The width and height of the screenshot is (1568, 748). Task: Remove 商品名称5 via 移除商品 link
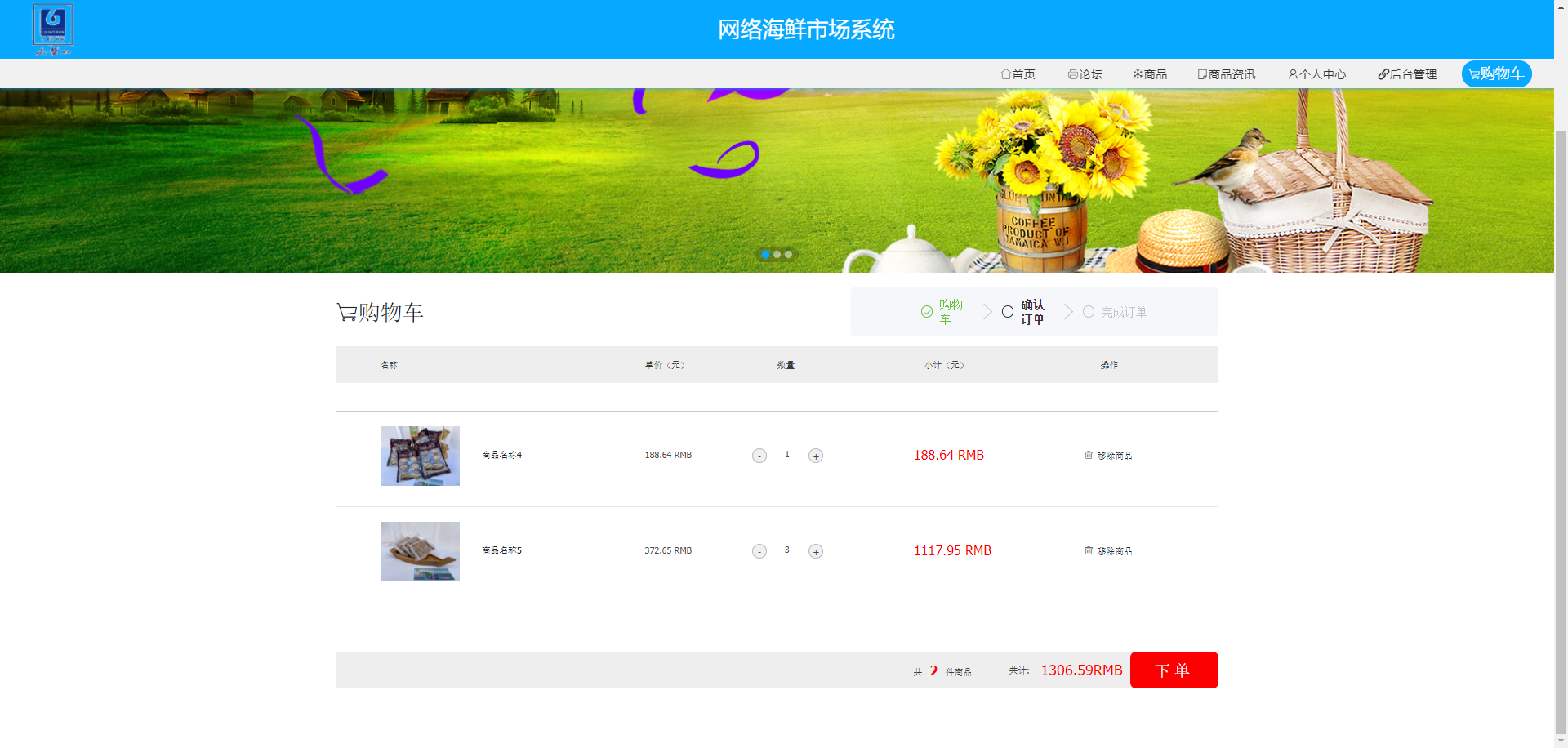click(1108, 551)
